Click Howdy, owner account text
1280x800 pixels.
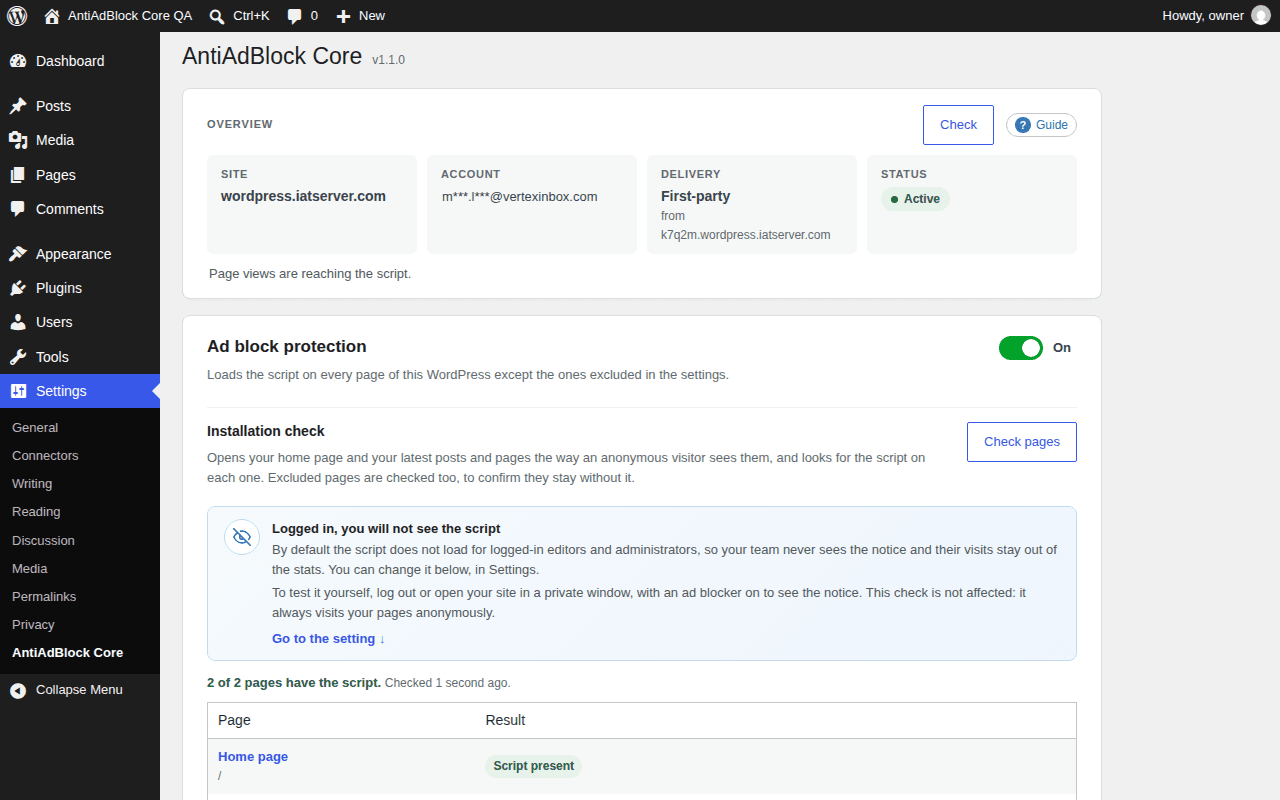pyautogui.click(x=1203, y=16)
